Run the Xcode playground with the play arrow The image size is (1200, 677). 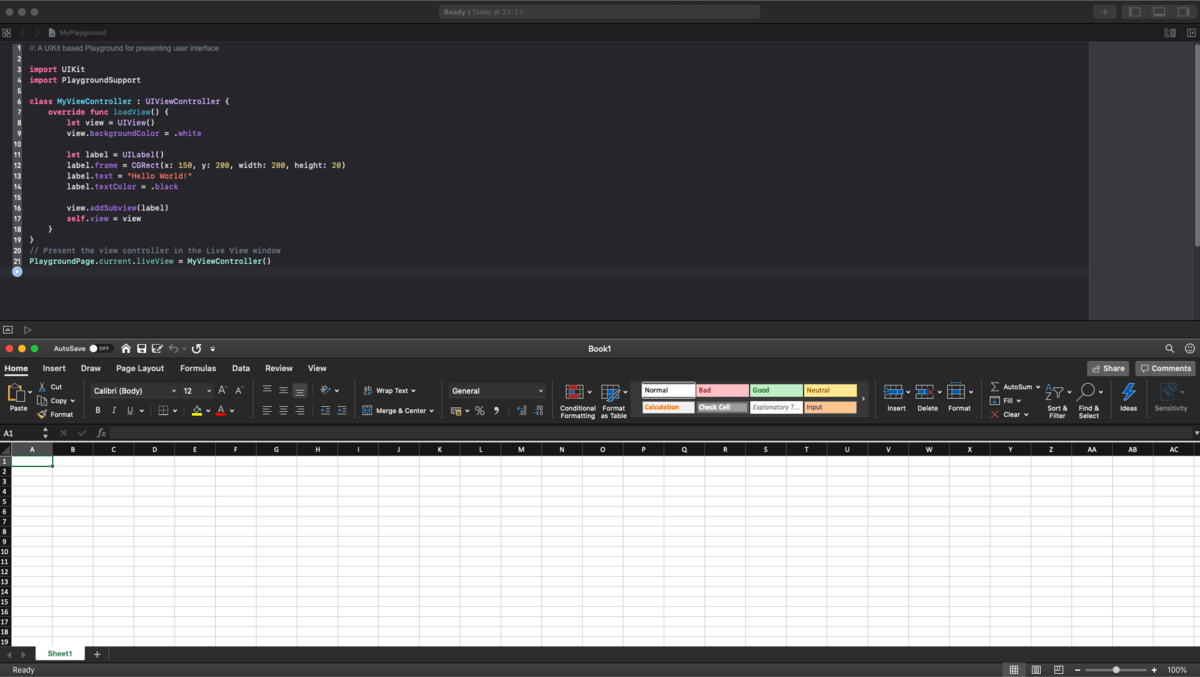tap(27, 330)
